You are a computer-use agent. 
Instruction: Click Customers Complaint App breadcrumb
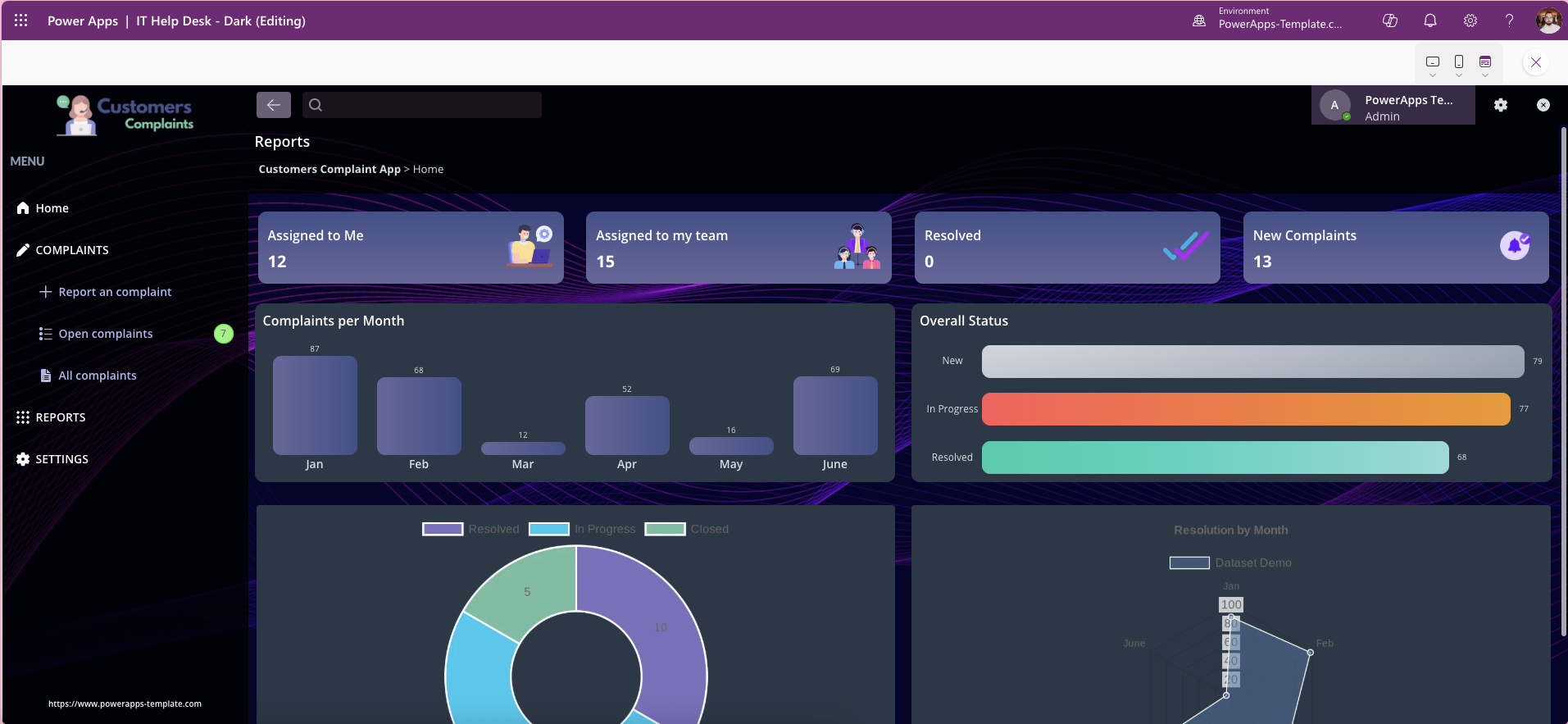point(330,169)
